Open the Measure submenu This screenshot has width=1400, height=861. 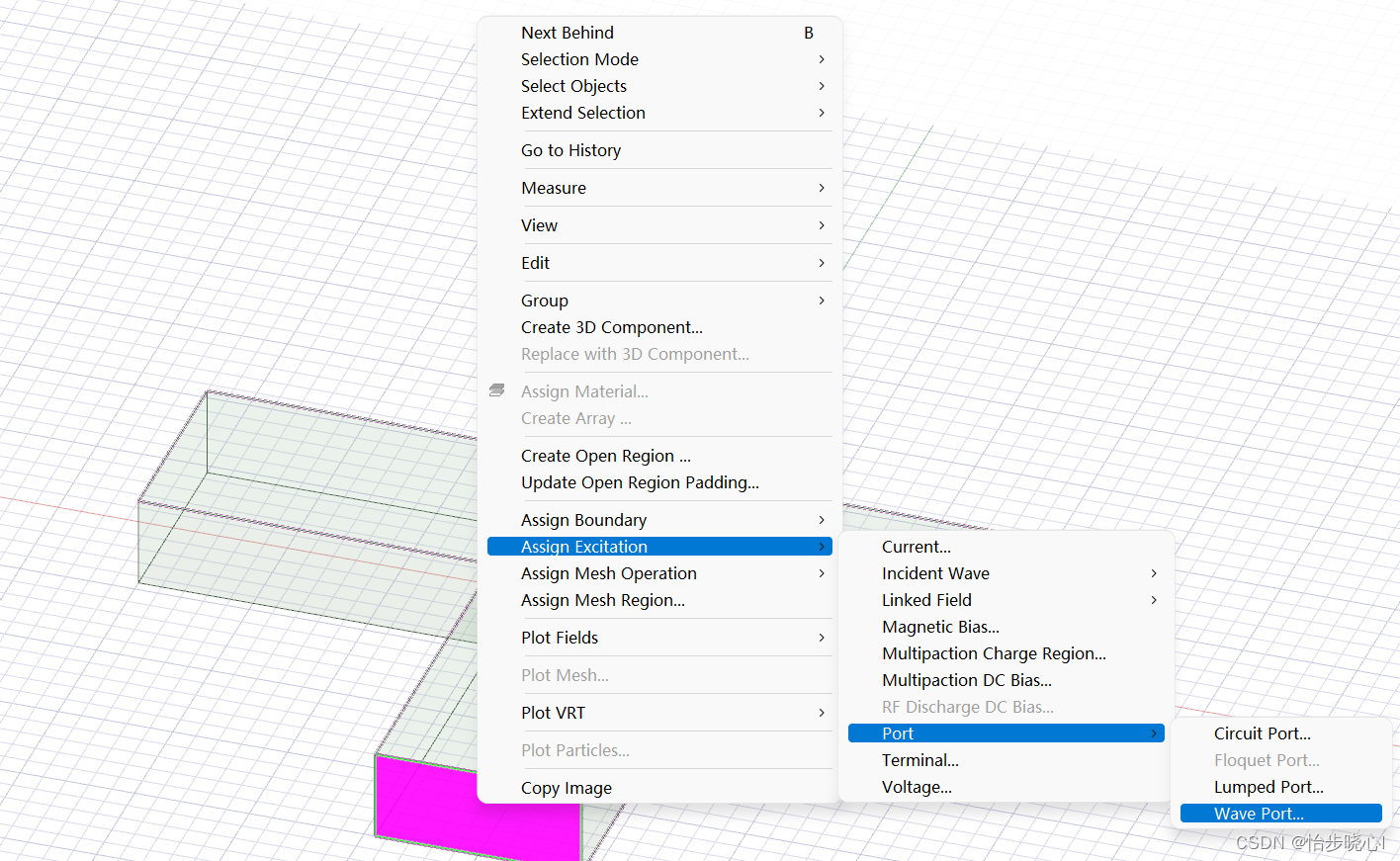(659, 188)
